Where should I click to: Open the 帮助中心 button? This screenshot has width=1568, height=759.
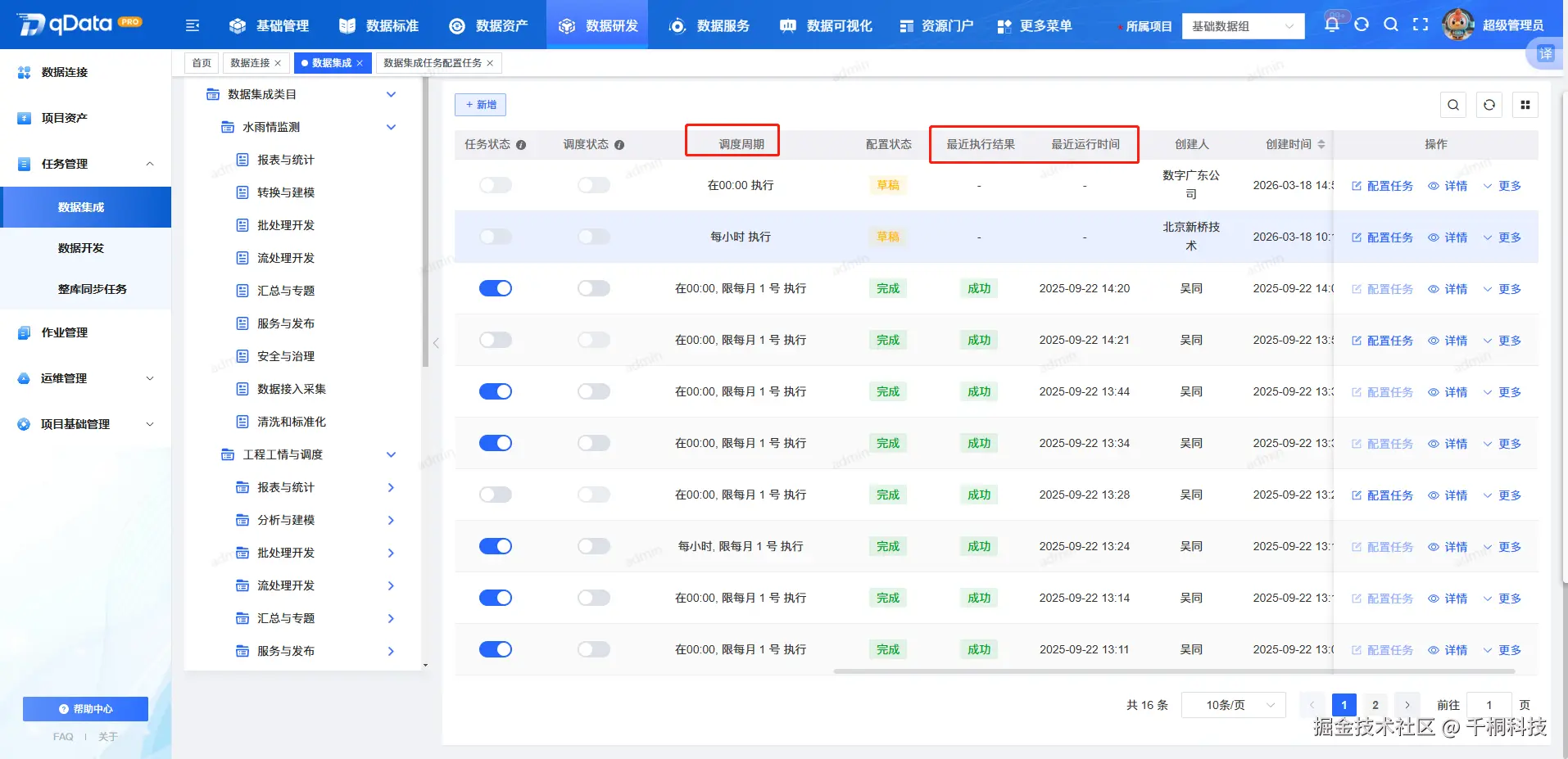85,709
